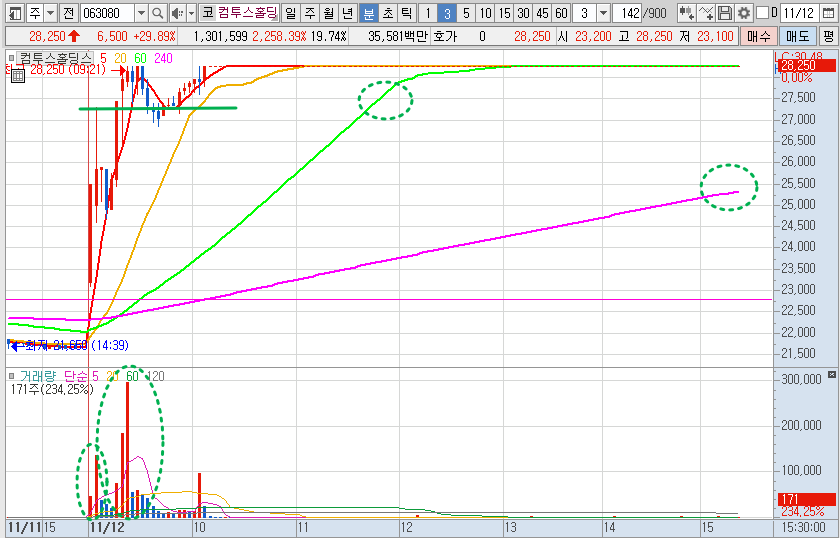Open chart settings gear icon
The height and width of the screenshot is (538, 840).
pyautogui.click(x=744, y=13)
